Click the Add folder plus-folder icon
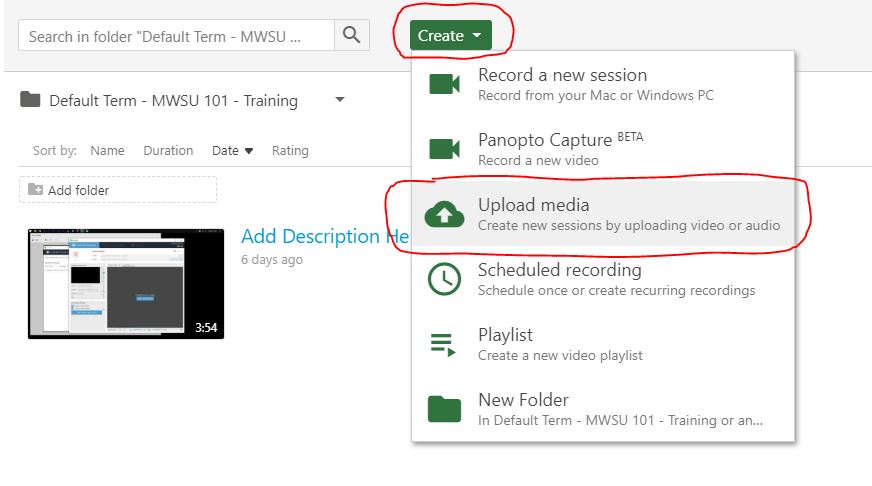 [35, 189]
